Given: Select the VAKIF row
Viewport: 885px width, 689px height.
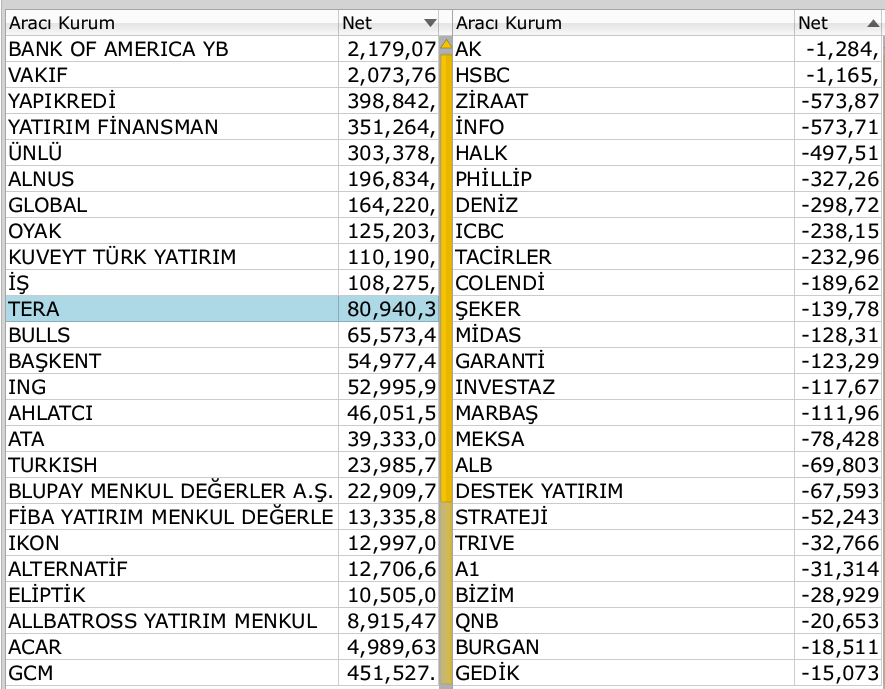Looking at the screenshot, I should click(x=222, y=75).
